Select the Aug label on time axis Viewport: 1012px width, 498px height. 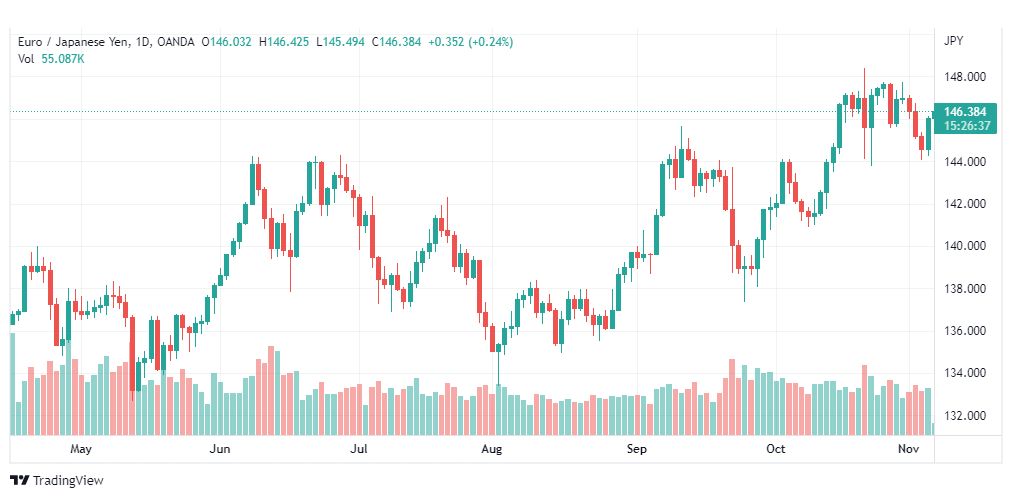[x=492, y=449]
